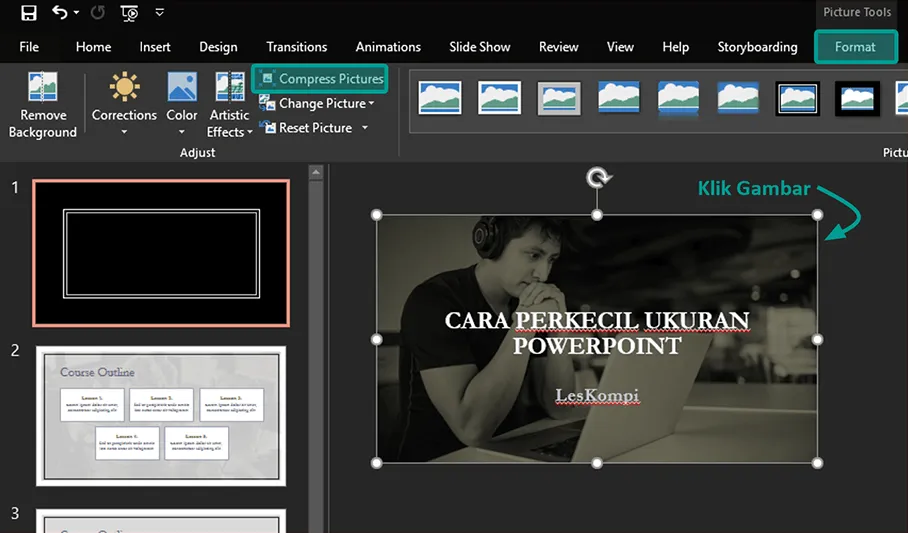Apply the thick black frame picture style
This screenshot has height=533, width=908.
pos(857,98)
